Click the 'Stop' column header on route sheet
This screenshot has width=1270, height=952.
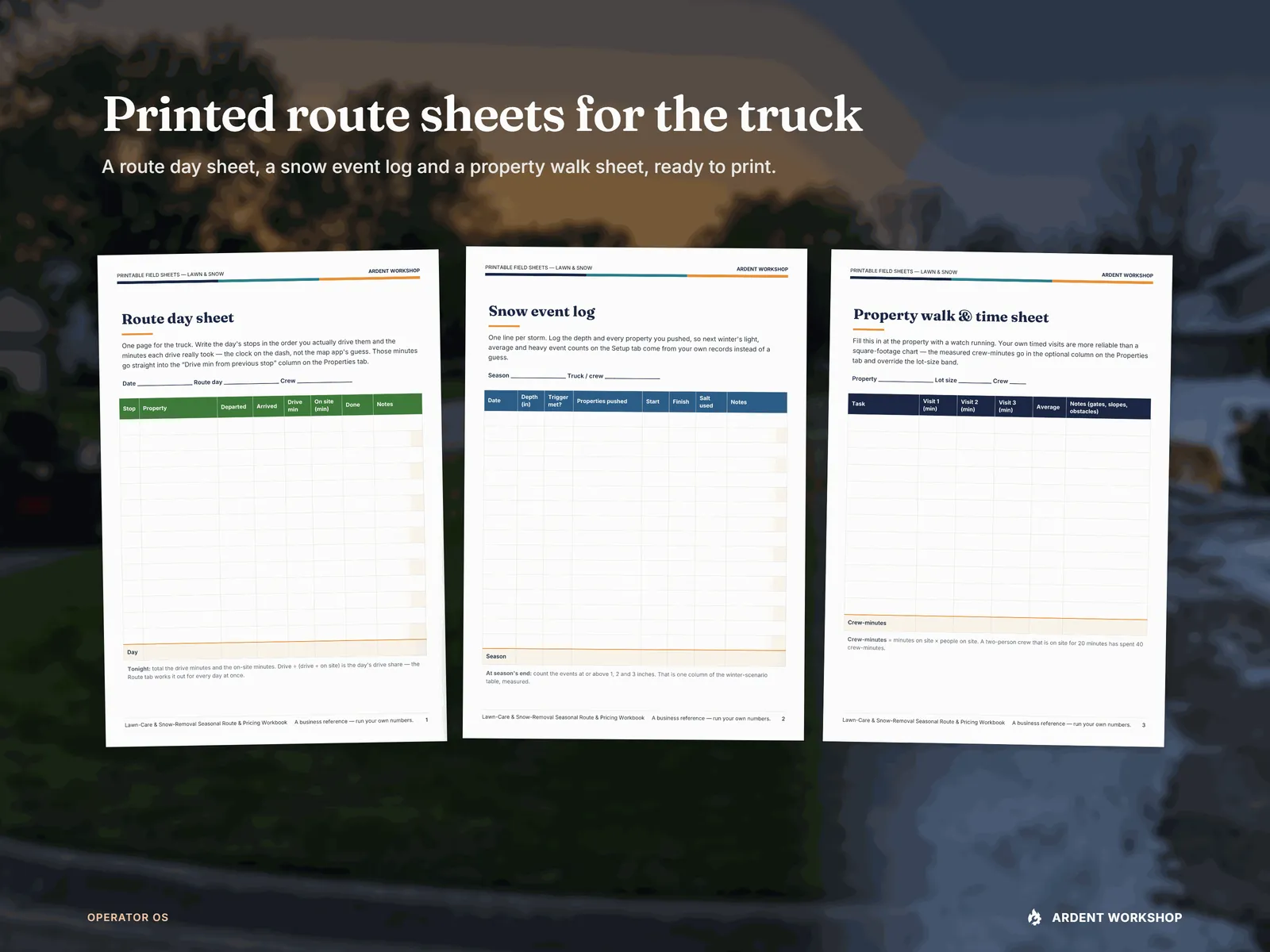[129, 409]
